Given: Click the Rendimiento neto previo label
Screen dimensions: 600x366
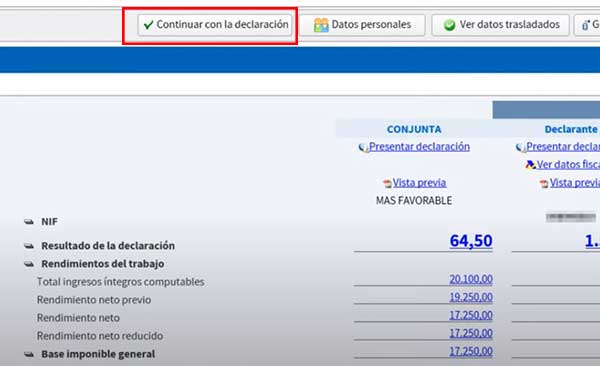Looking at the screenshot, I should pos(94,300).
